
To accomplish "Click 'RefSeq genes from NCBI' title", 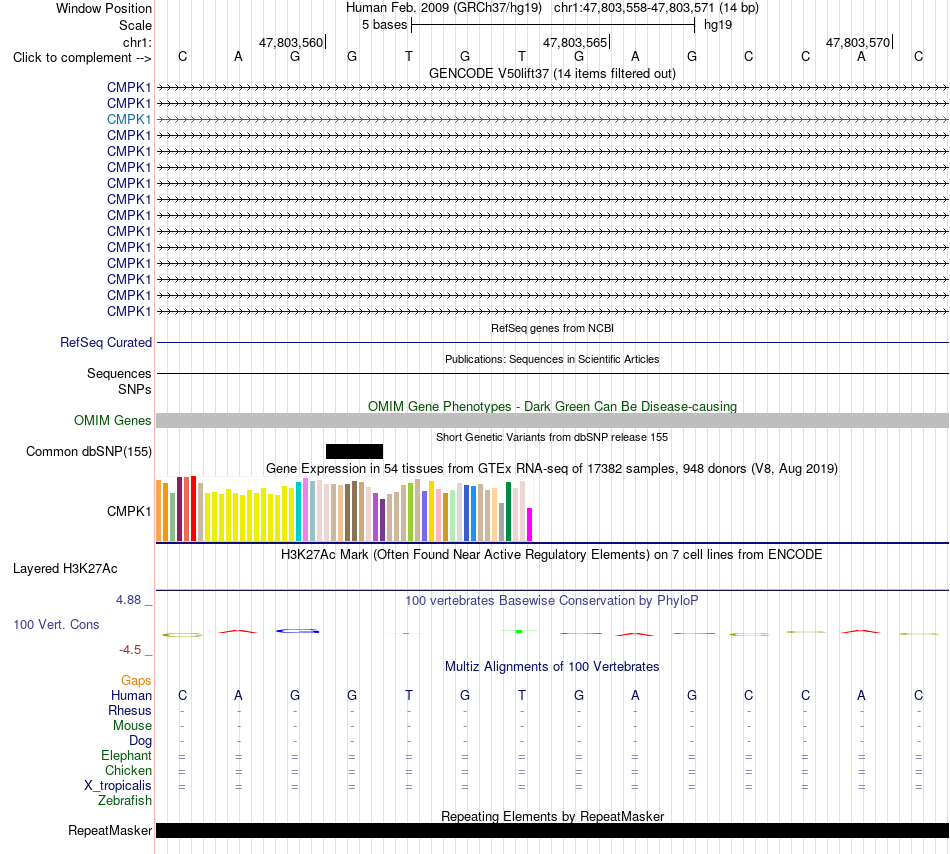I will [x=552, y=328].
